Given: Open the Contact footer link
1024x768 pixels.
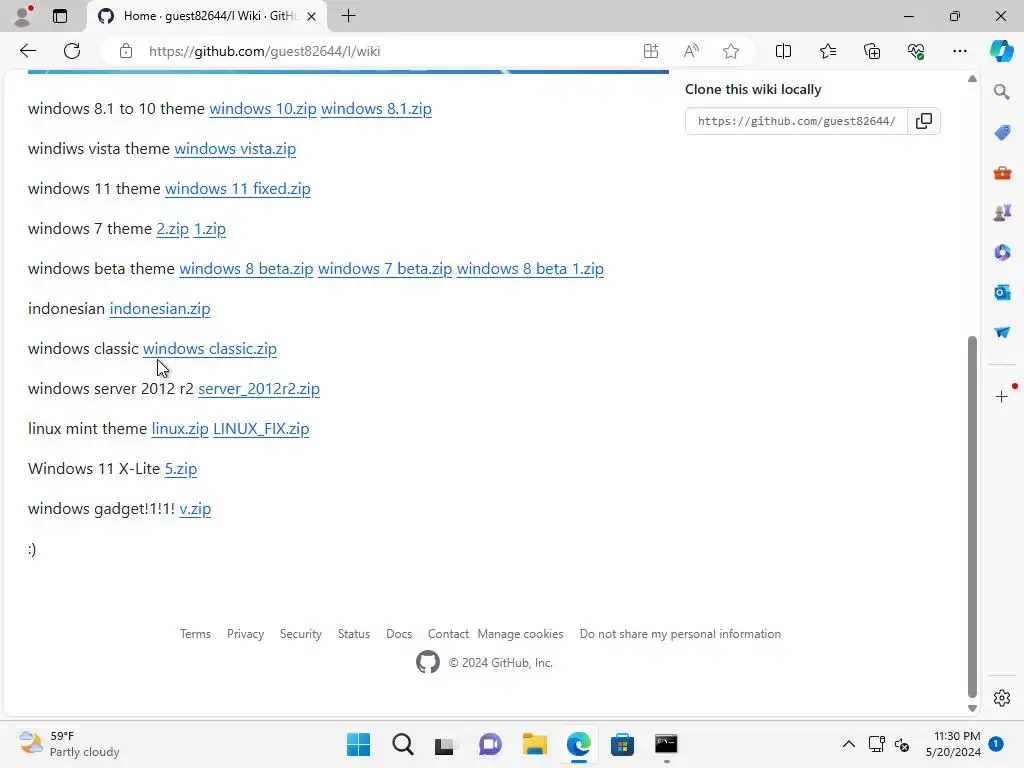Looking at the screenshot, I should pyautogui.click(x=448, y=633).
